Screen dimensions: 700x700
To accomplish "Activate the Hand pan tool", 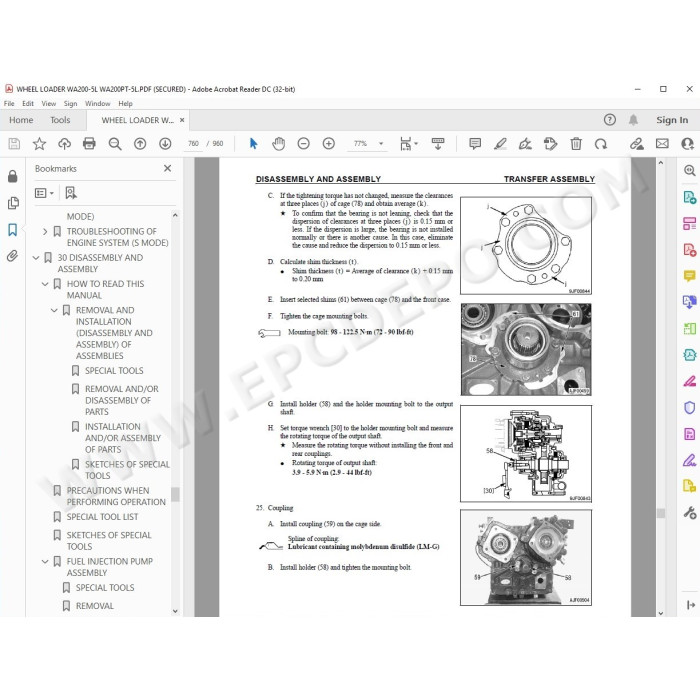I will click(x=279, y=144).
